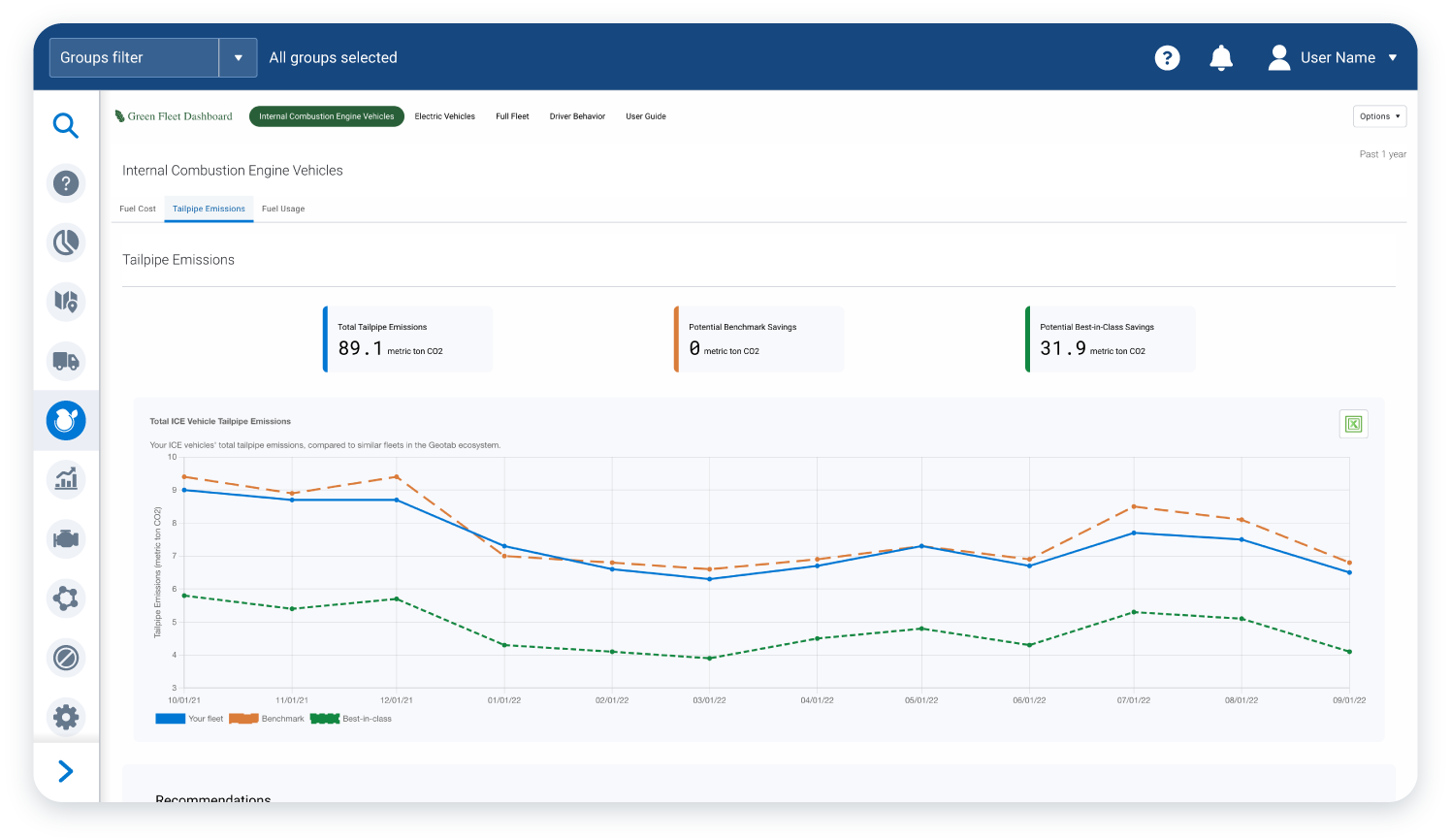Open the Options dropdown

coord(1379,115)
